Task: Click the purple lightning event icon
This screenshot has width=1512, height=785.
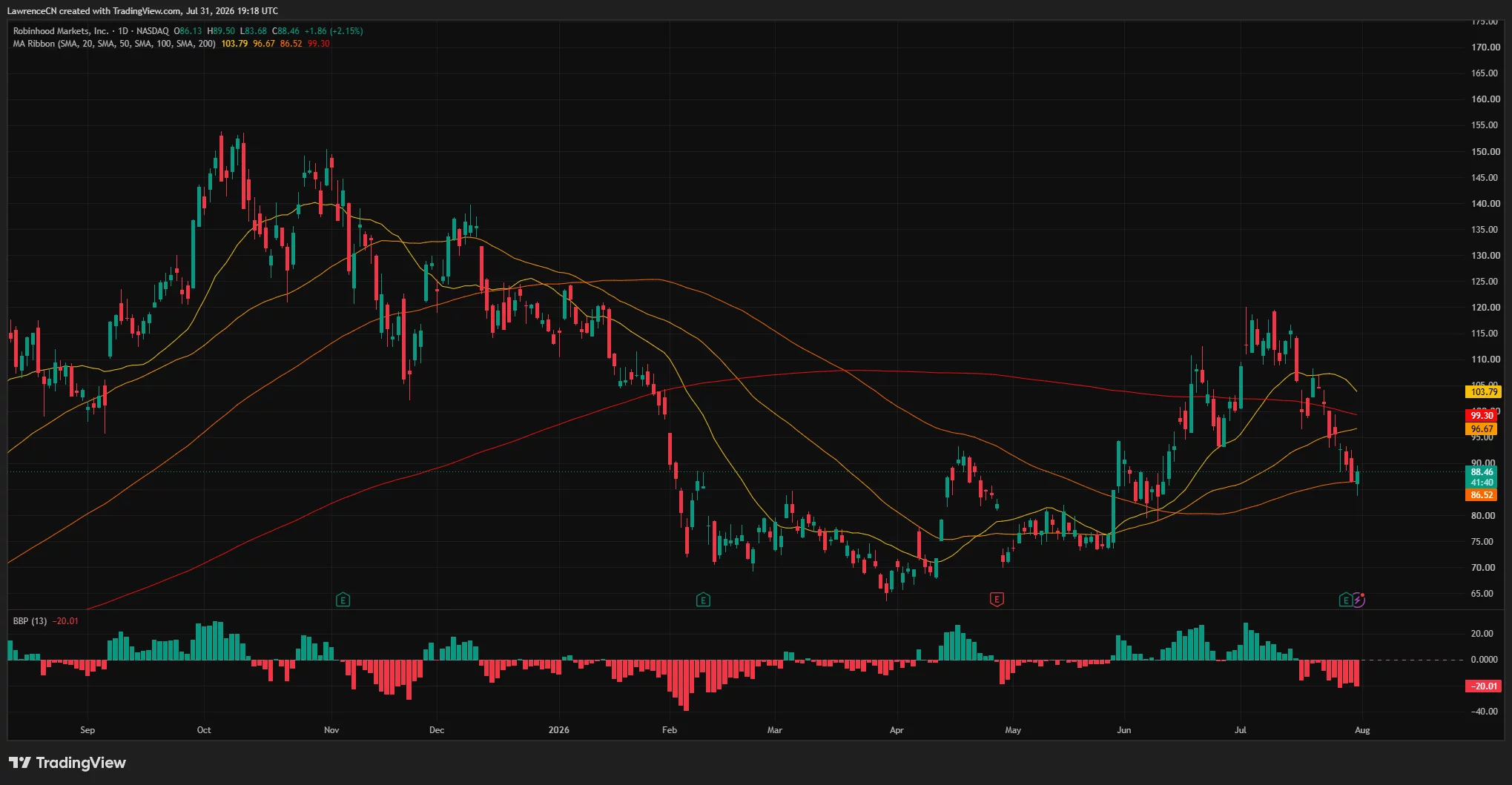Action: [1359, 600]
